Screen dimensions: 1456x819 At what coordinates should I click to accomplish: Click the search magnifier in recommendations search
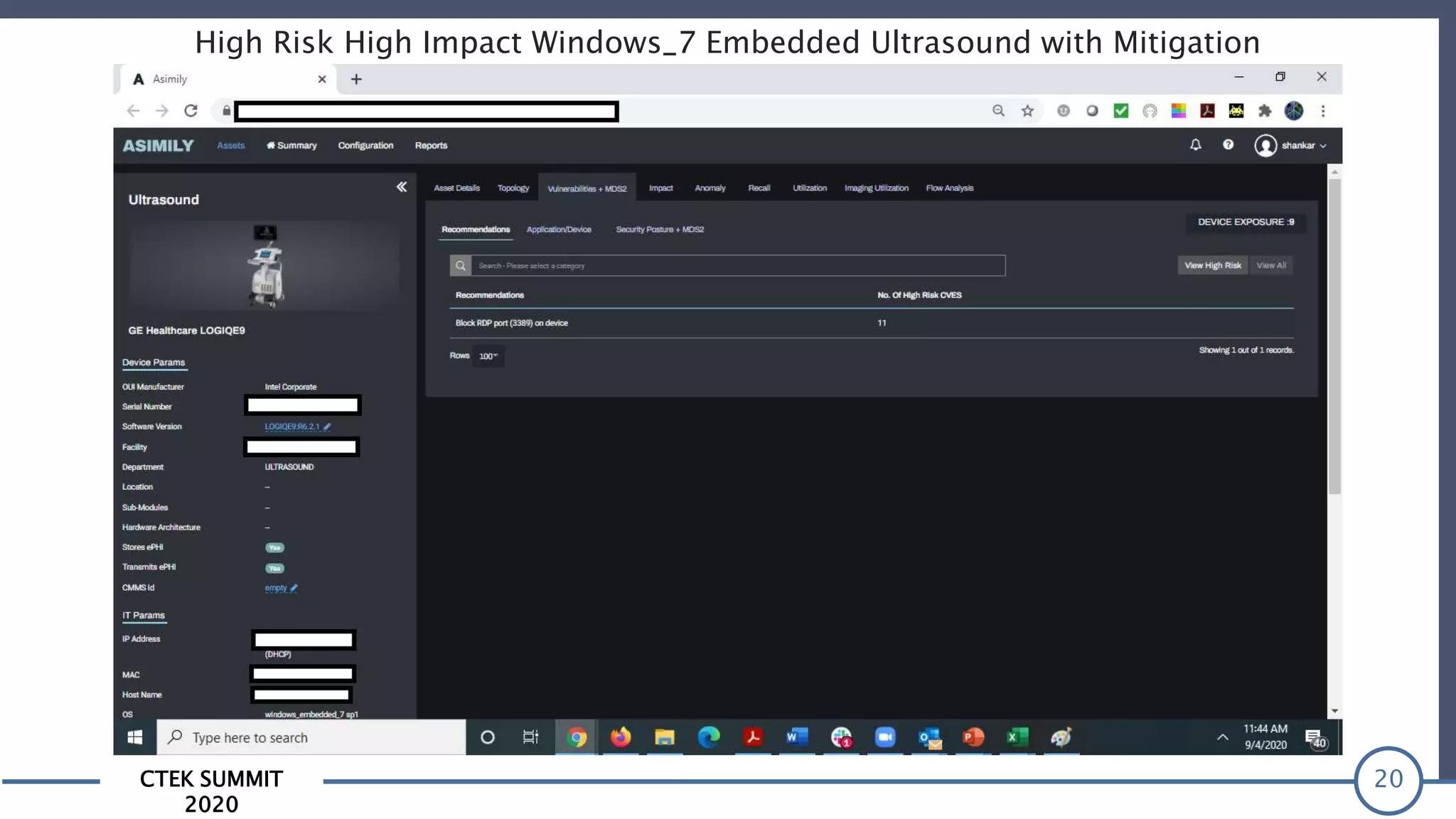coord(461,266)
